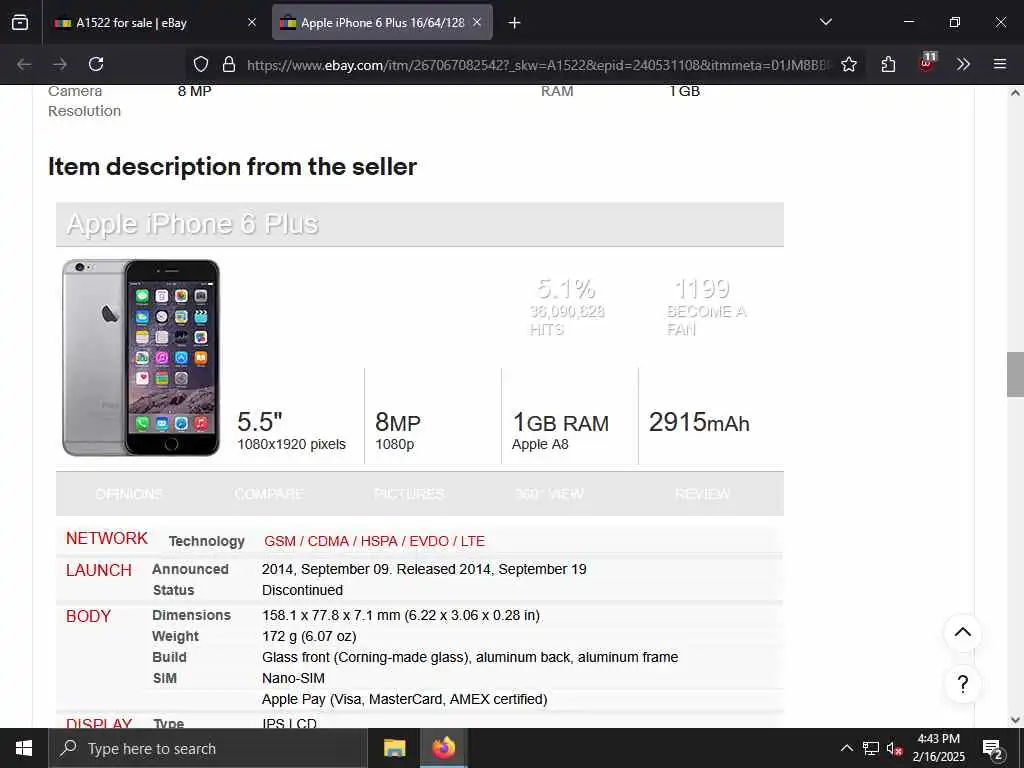Screen dimensions: 1024x768
Task: Click the '8MP' camera spec
Action: (x=398, y=423)
